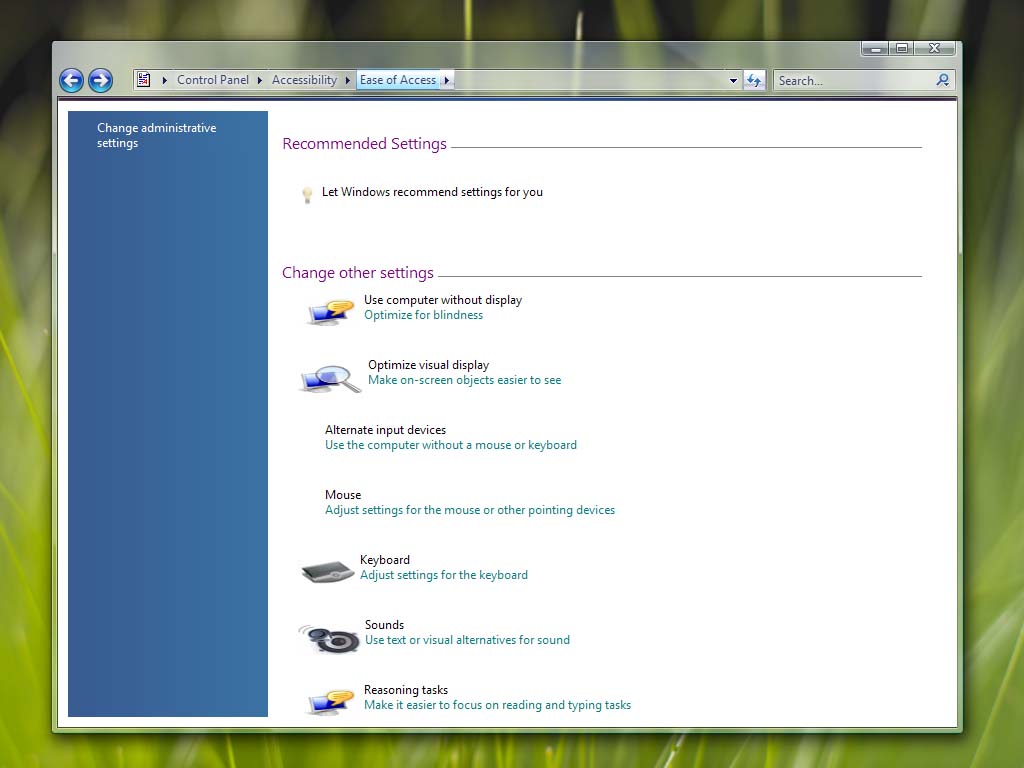Close the Ease of Access window
This screenshot has height=768, width=1024.
(x=935, y=48)
